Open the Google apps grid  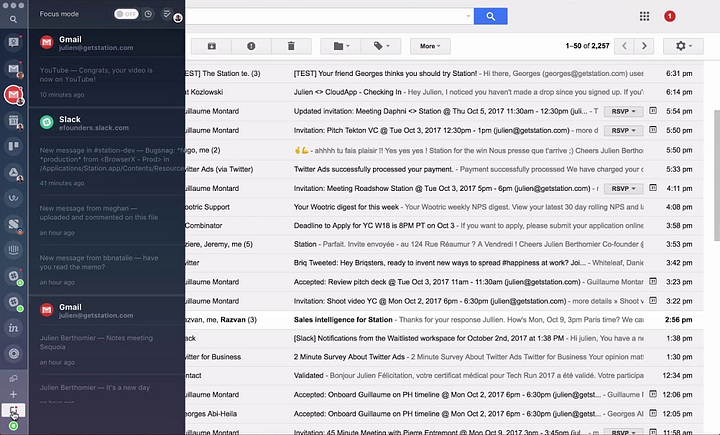pos(644,16)
